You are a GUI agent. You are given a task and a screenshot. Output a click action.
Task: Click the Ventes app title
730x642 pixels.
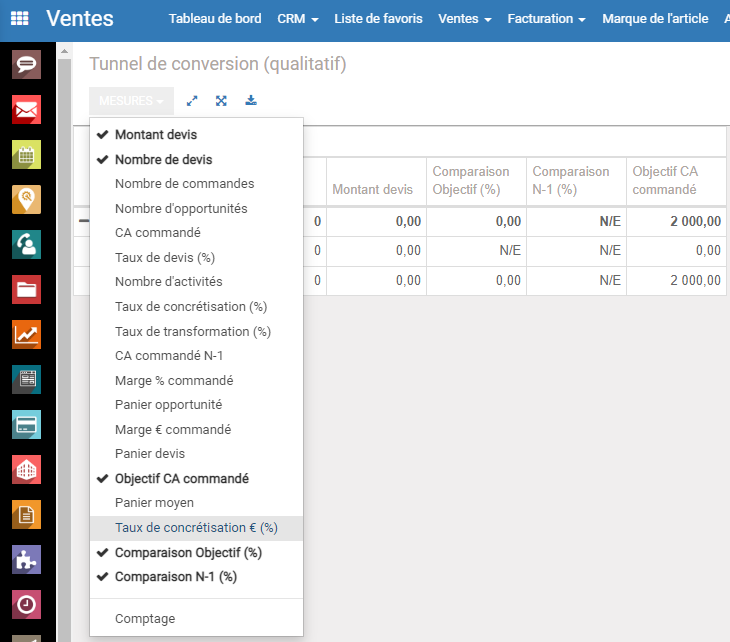click(80, 19)
